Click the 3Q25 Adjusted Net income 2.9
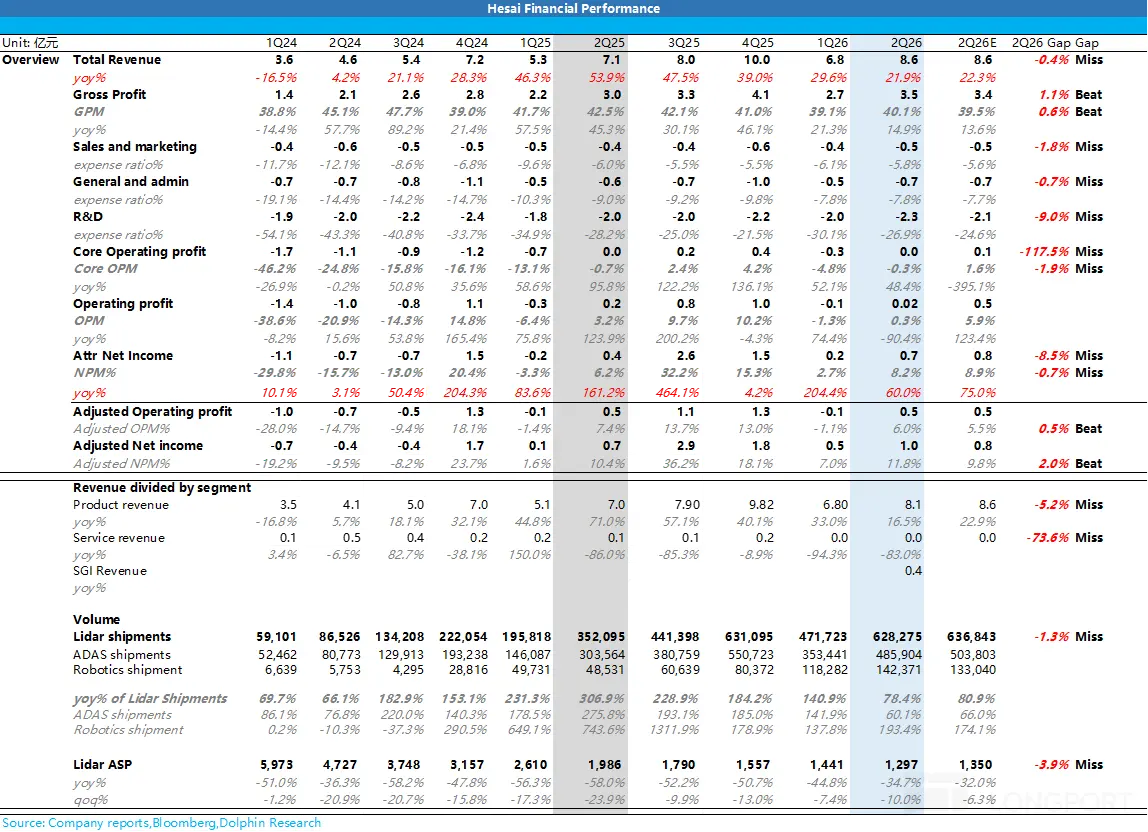Screen dimensions: 1148x832 686,446
